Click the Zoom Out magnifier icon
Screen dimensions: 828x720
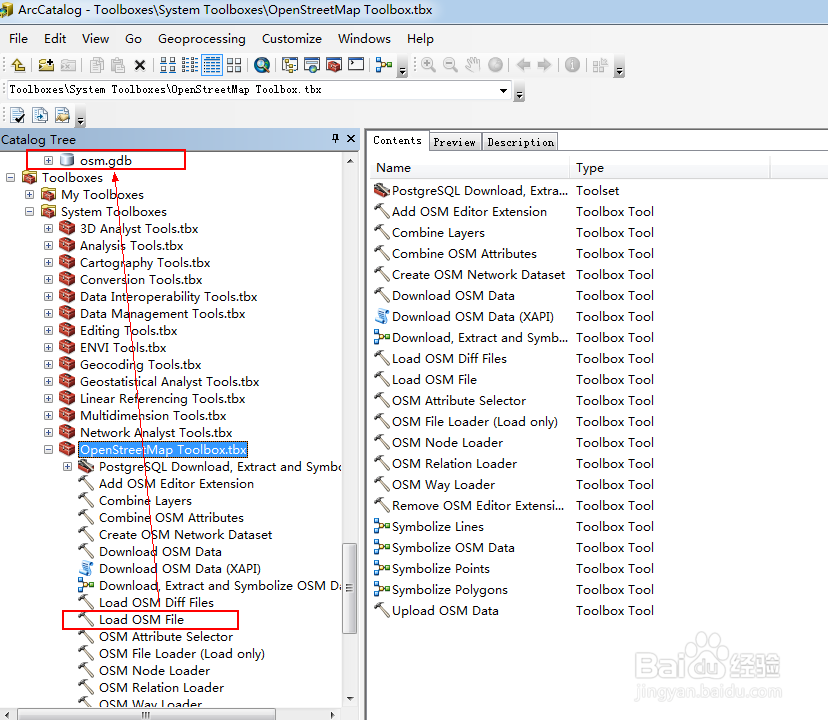pyautogui.click(x=450, y=65)
